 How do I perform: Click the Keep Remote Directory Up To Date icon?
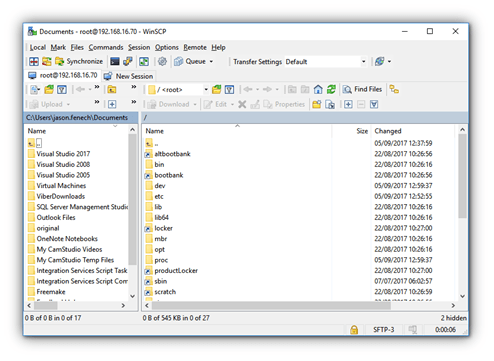pos(144,61)
